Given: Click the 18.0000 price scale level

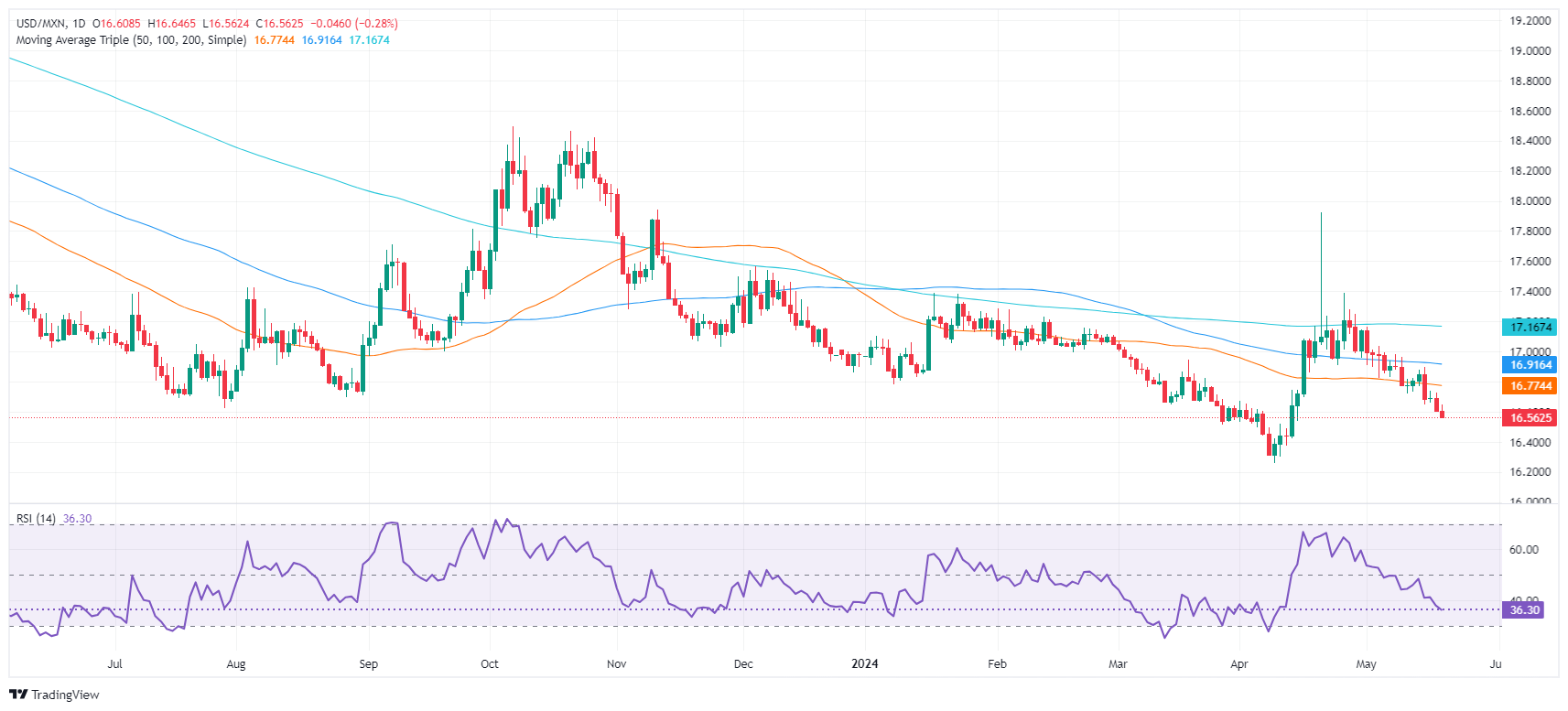Looking at the screenshot, I should tap(1530, 201).
